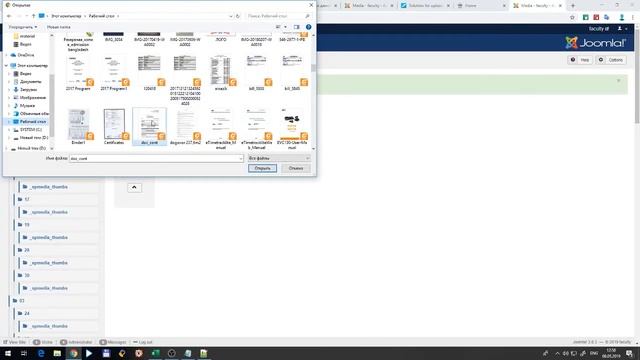Open Joomla Options button

611,60
